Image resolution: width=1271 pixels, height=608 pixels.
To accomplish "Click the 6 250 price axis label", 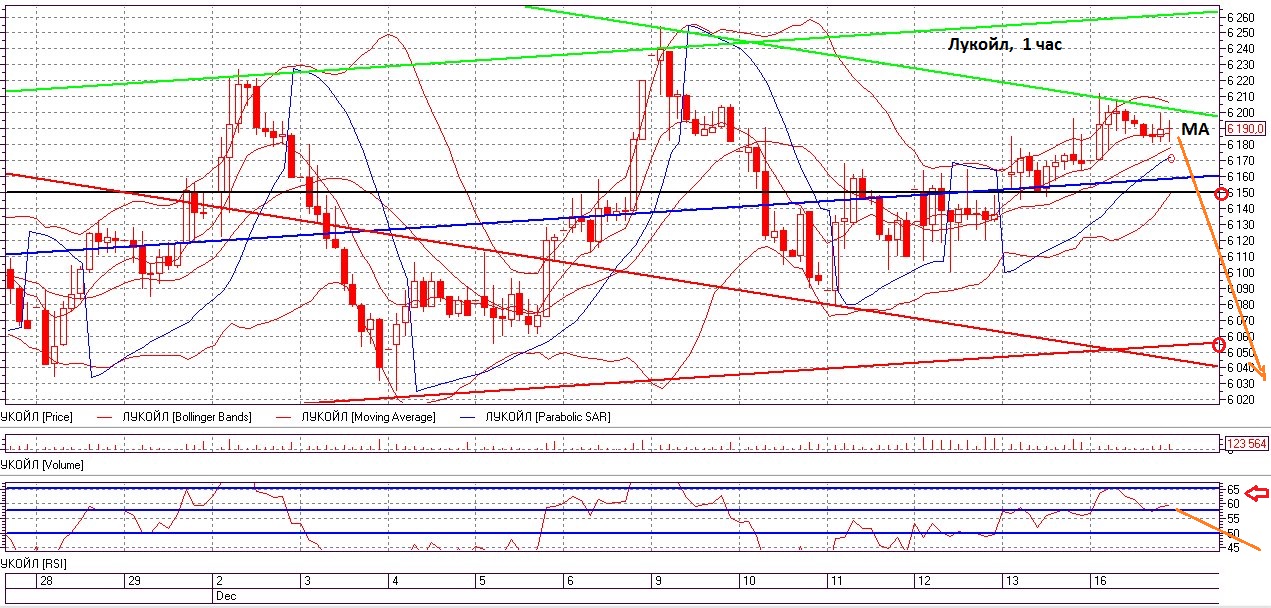I will point(1240,33).
